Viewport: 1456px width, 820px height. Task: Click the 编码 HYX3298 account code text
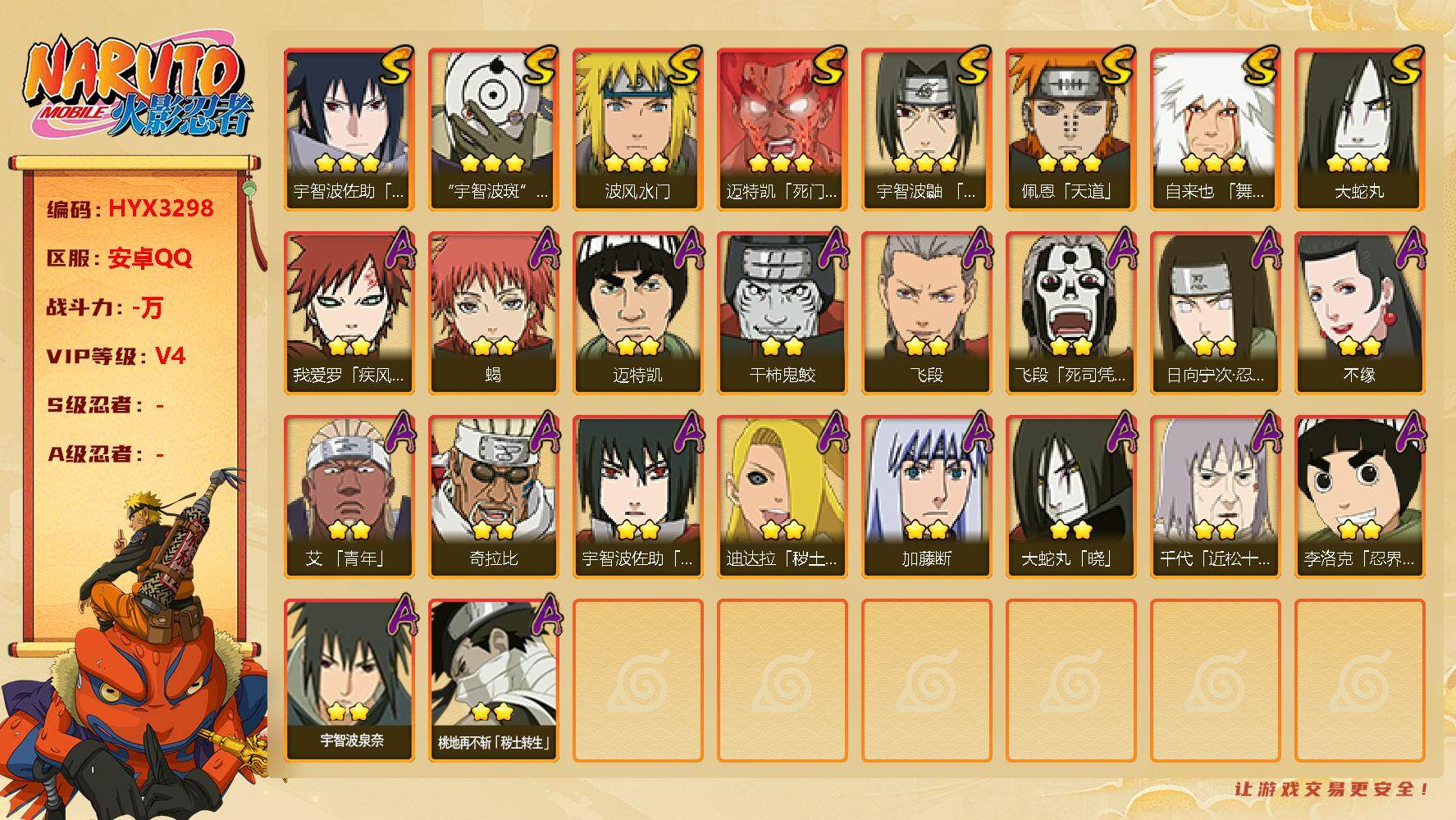(130, 209)
